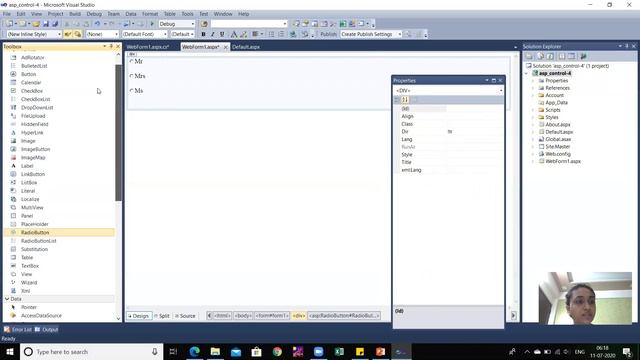Select the <body> tag breadcrumb
The height and width of the screenshot is (360, 640).
243,316
